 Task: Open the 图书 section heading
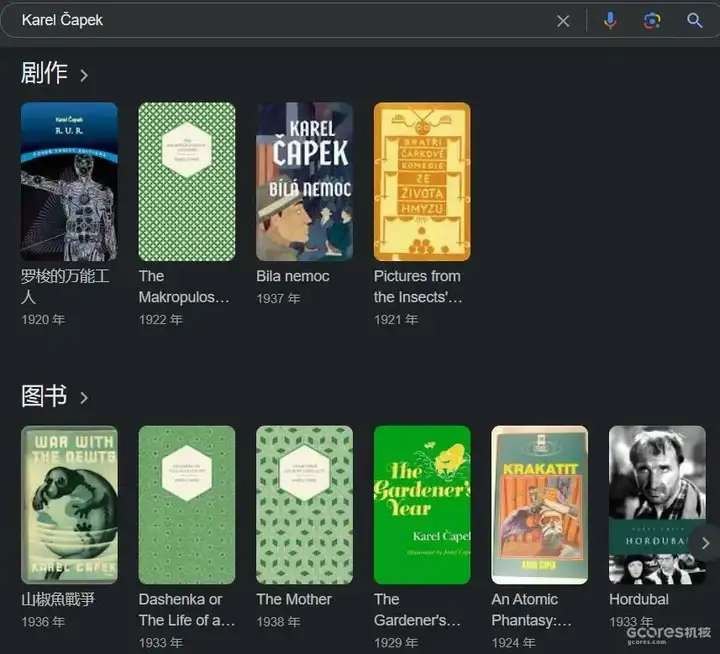(x=44, y=396)
